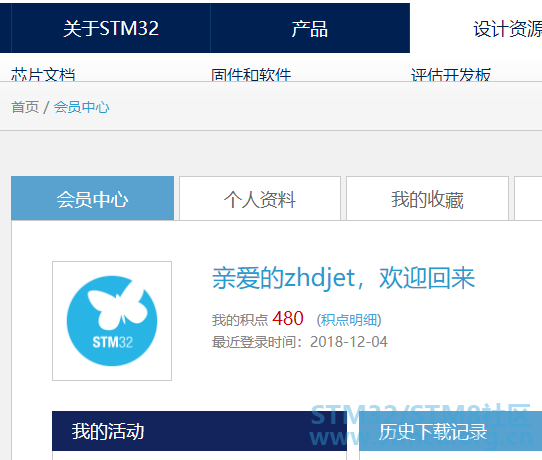542x460 pixels.
Task: Click the points value 480
Action: (288, 318)
